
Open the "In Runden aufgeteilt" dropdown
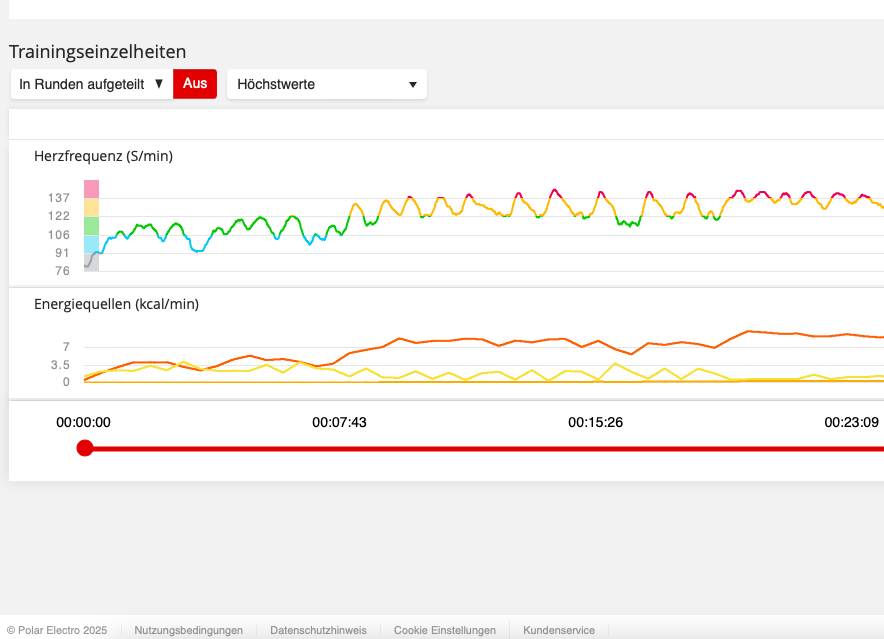point(91,84)
